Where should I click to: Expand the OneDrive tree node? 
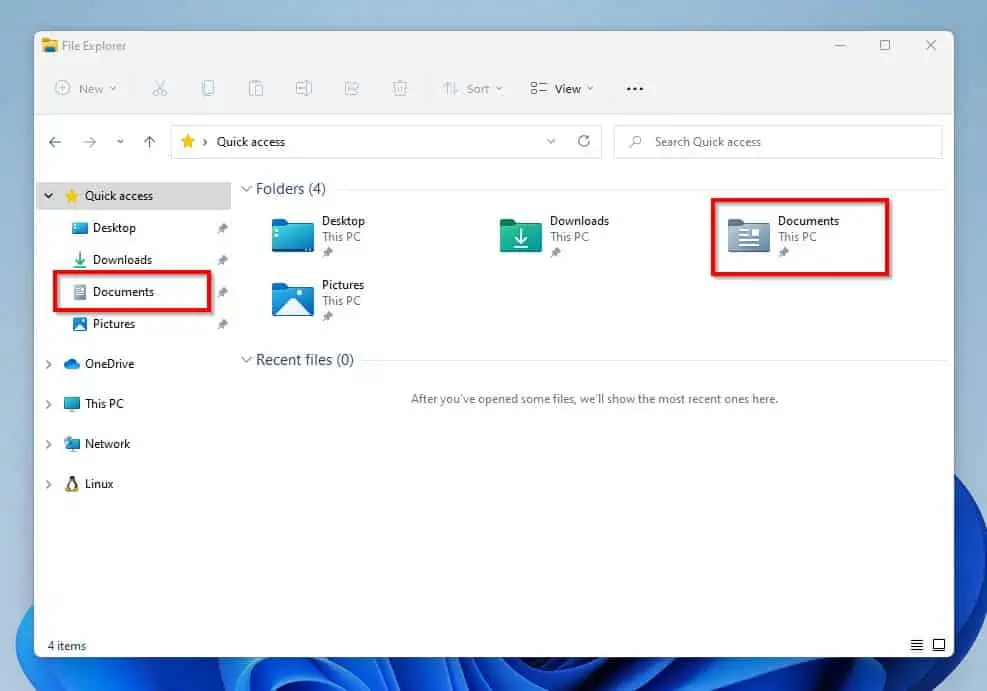click(x=48, y=364)
